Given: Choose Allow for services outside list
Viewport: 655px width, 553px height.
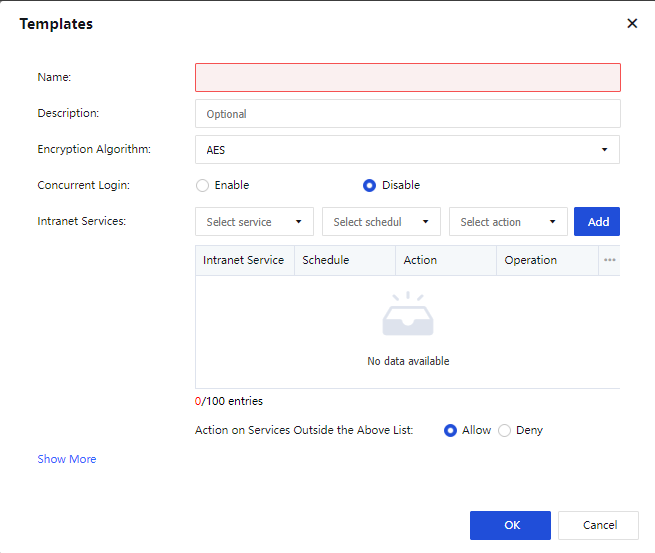Looking at the screenshot, I should 450,430.
